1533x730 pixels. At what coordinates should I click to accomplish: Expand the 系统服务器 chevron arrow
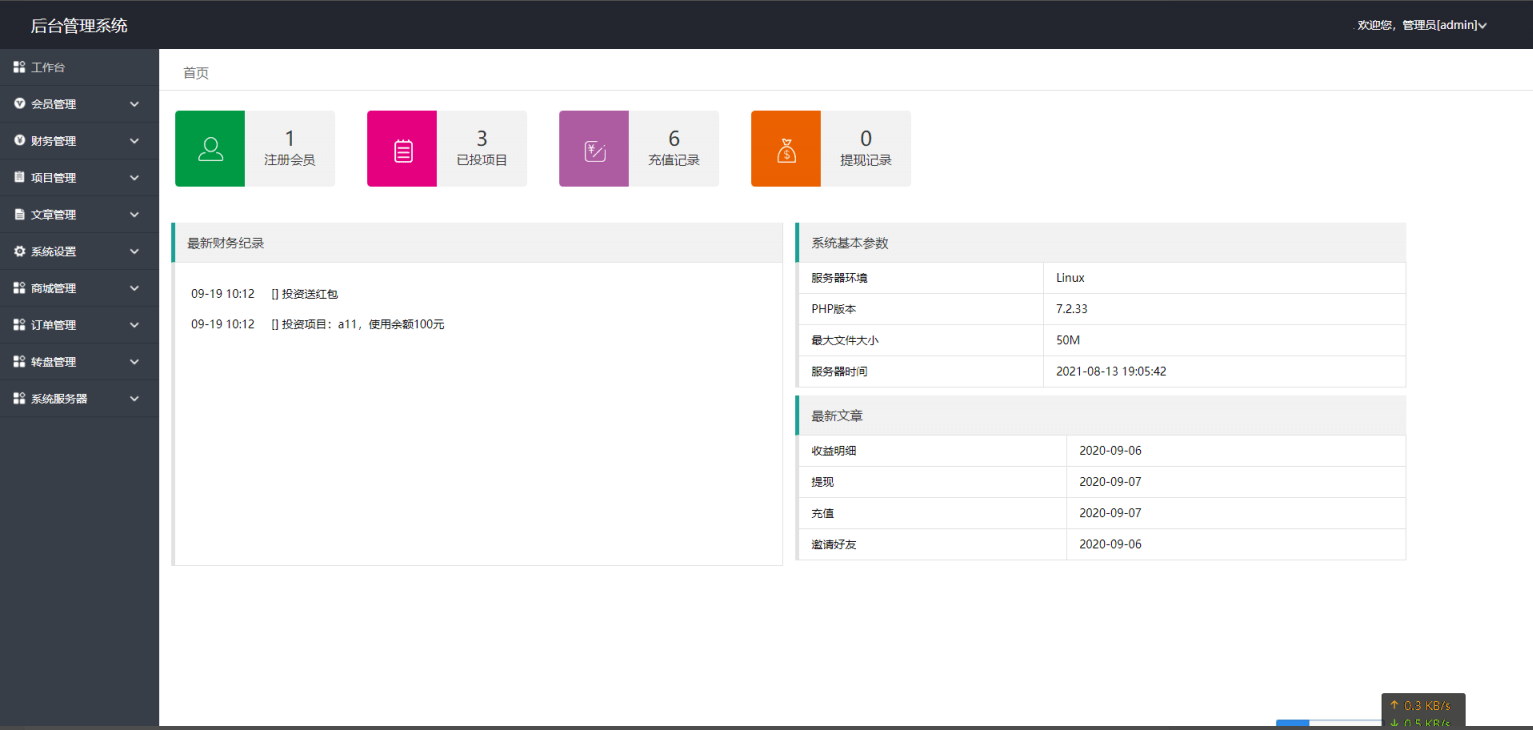[135, 399]
